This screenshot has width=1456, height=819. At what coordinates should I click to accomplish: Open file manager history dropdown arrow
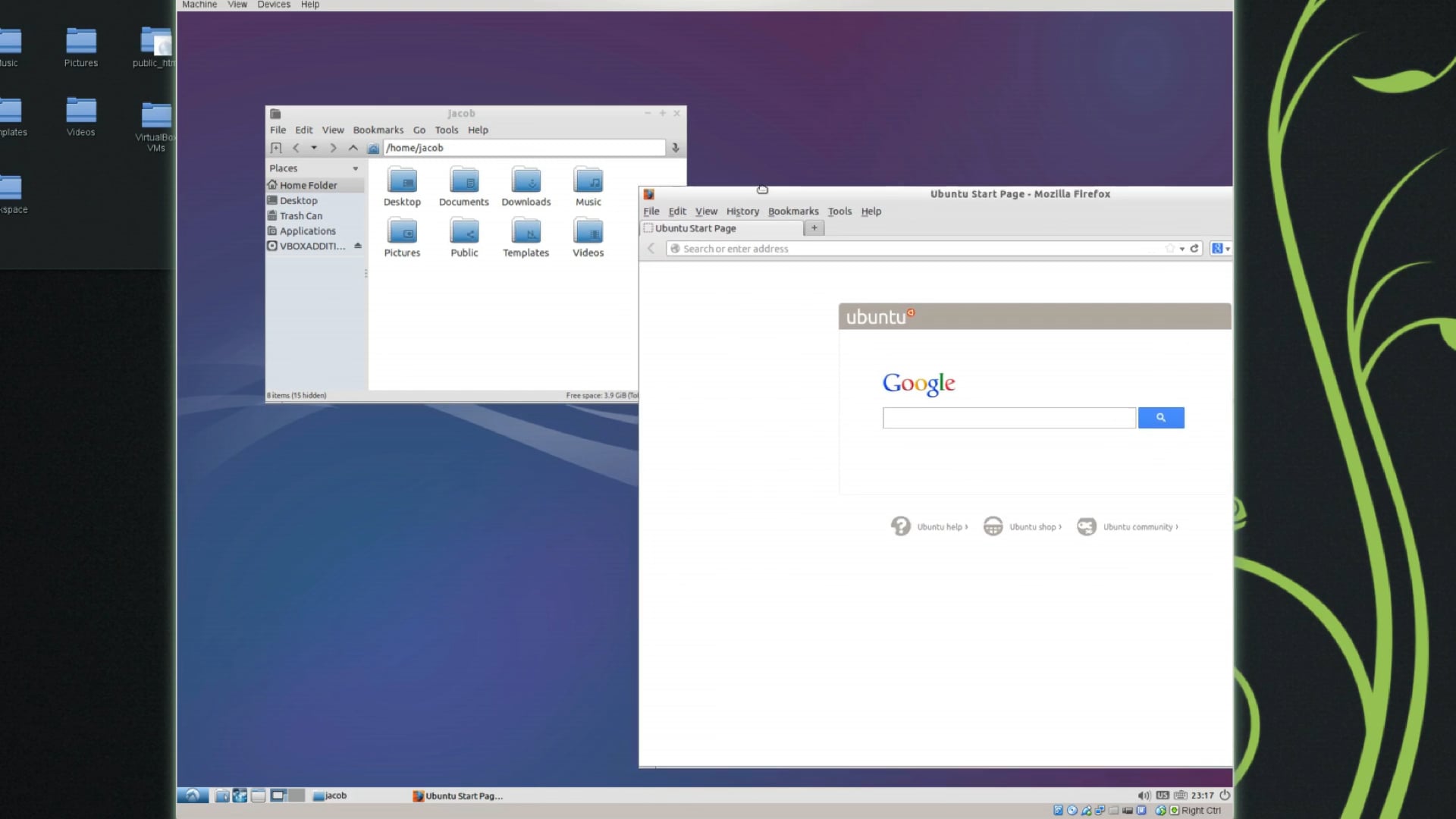point(314,148)
